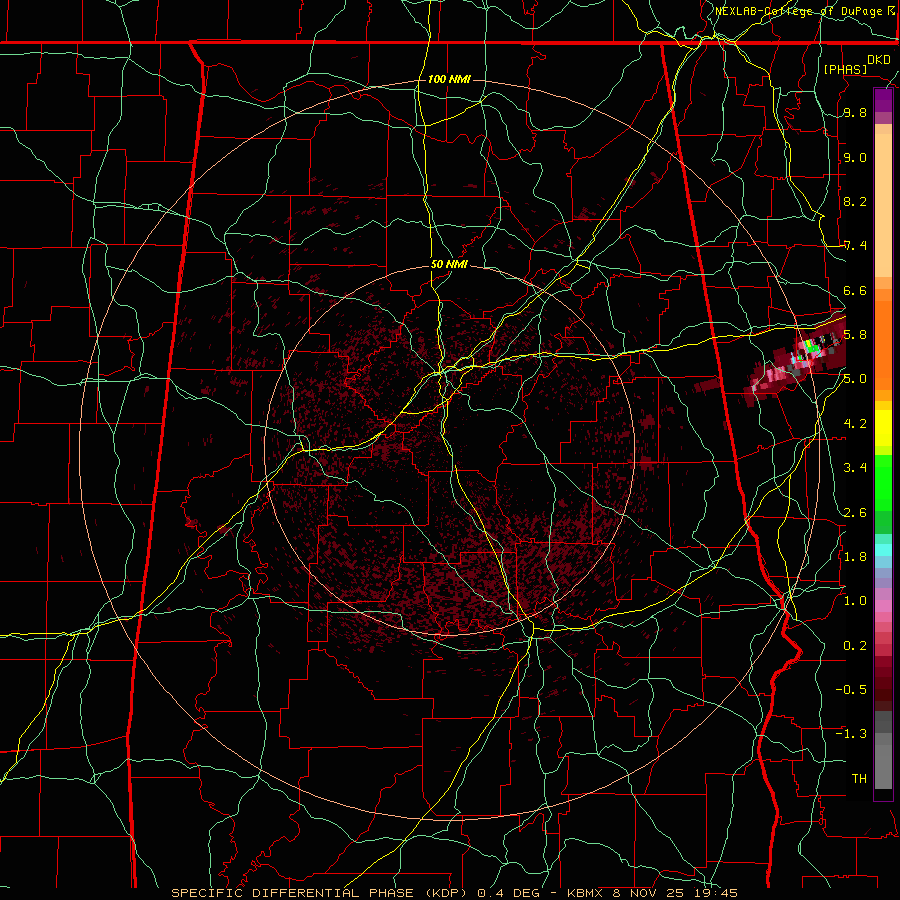Screen dimensions: 900x900
Task: Click the -0.5 value on the color scale
Action: [851, 690]
